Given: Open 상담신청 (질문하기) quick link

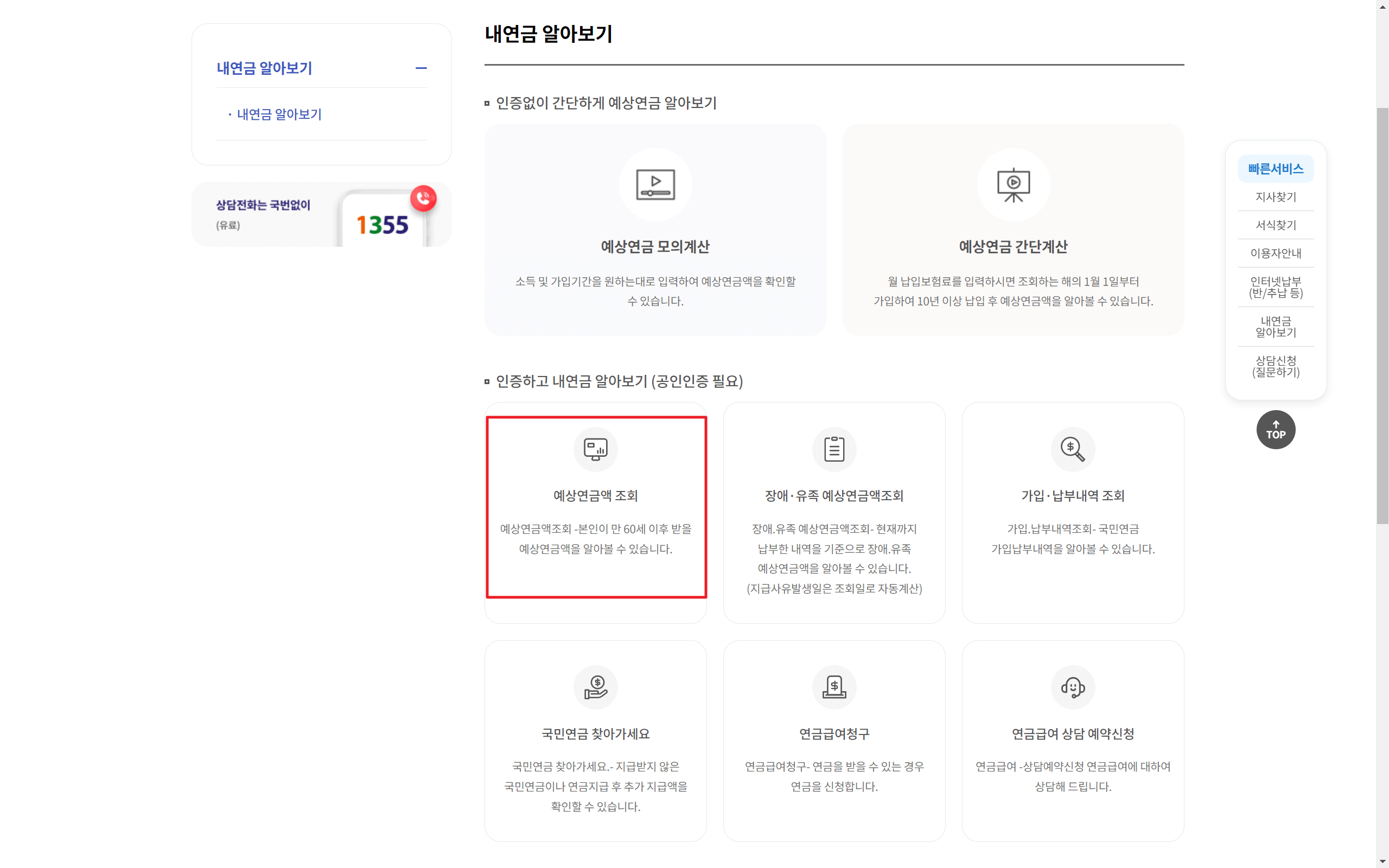Looking at the screenshot, I should click(x=1276, y=366).
